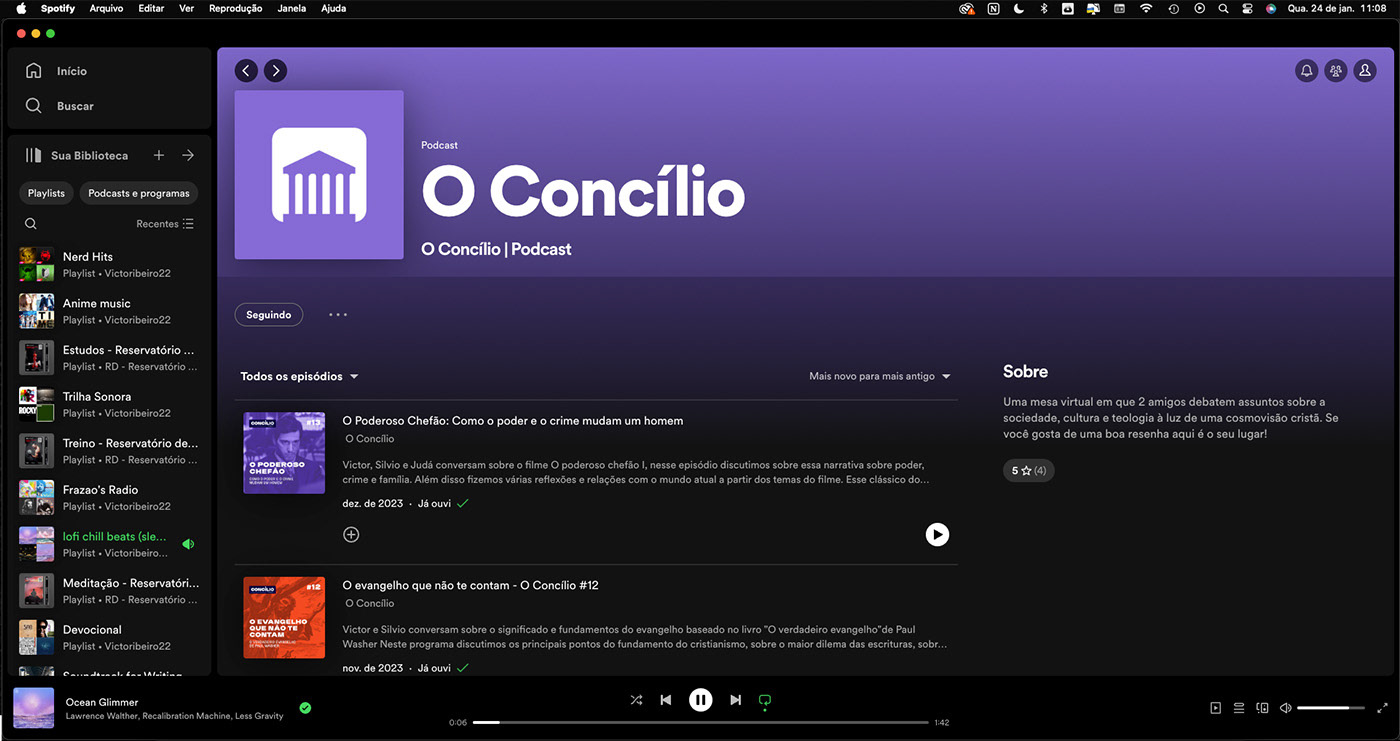Open Control Center in menu bar
1400x741 pixels.
(x=1248, y=8)
